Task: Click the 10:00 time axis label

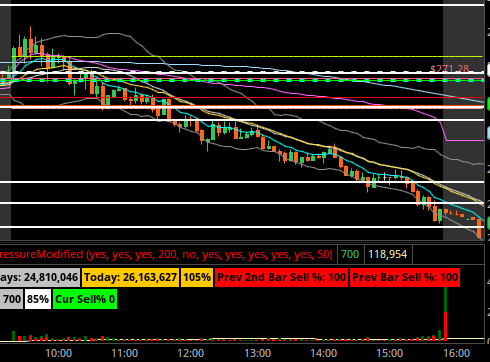Action: click(58, 353)
